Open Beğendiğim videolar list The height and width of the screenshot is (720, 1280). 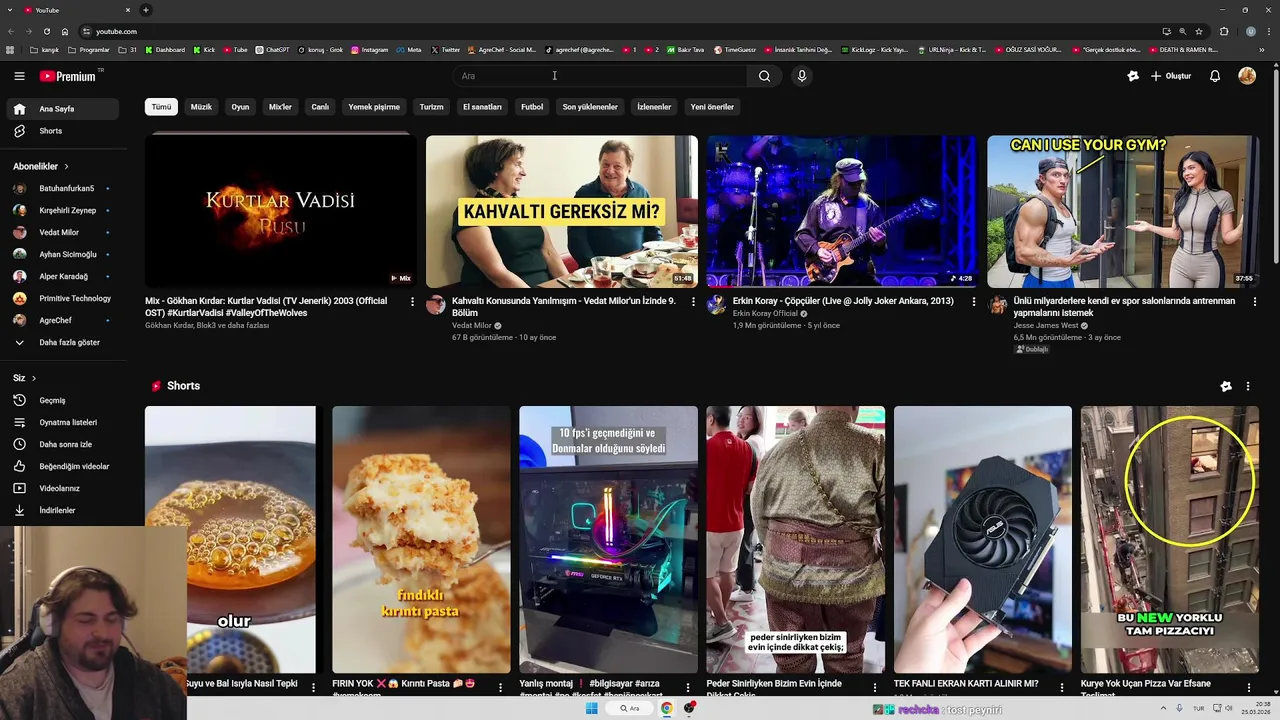62,466
